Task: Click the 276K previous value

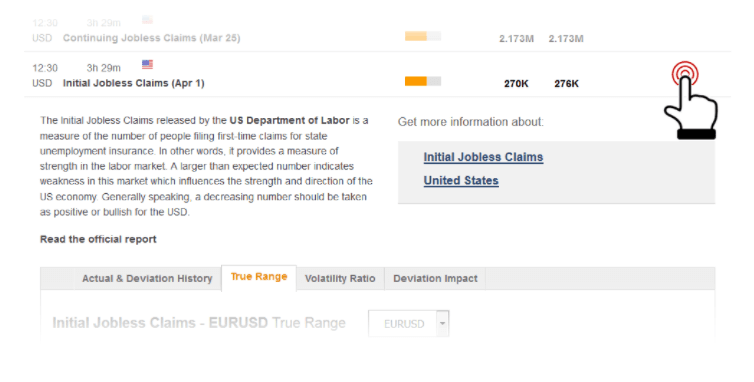Action: [x=566, y=84]
